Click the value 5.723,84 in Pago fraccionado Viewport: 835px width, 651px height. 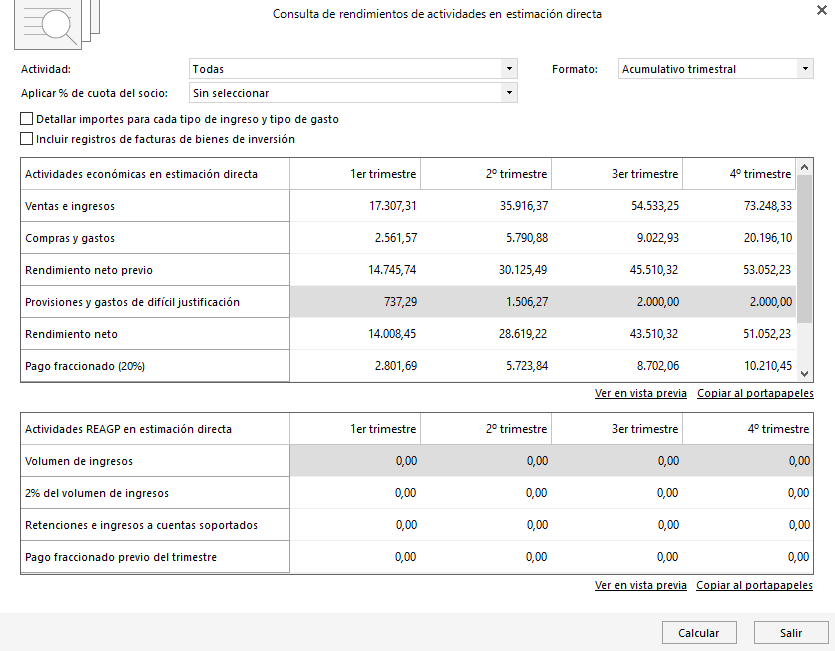(527, 365)
